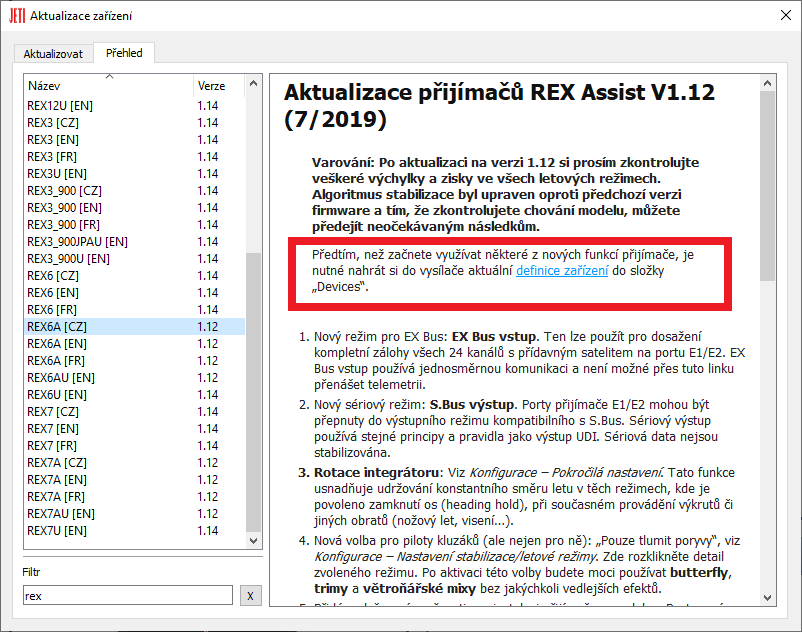
Task: Select the REX7A [CZ] row
Action: click(135, 463)
